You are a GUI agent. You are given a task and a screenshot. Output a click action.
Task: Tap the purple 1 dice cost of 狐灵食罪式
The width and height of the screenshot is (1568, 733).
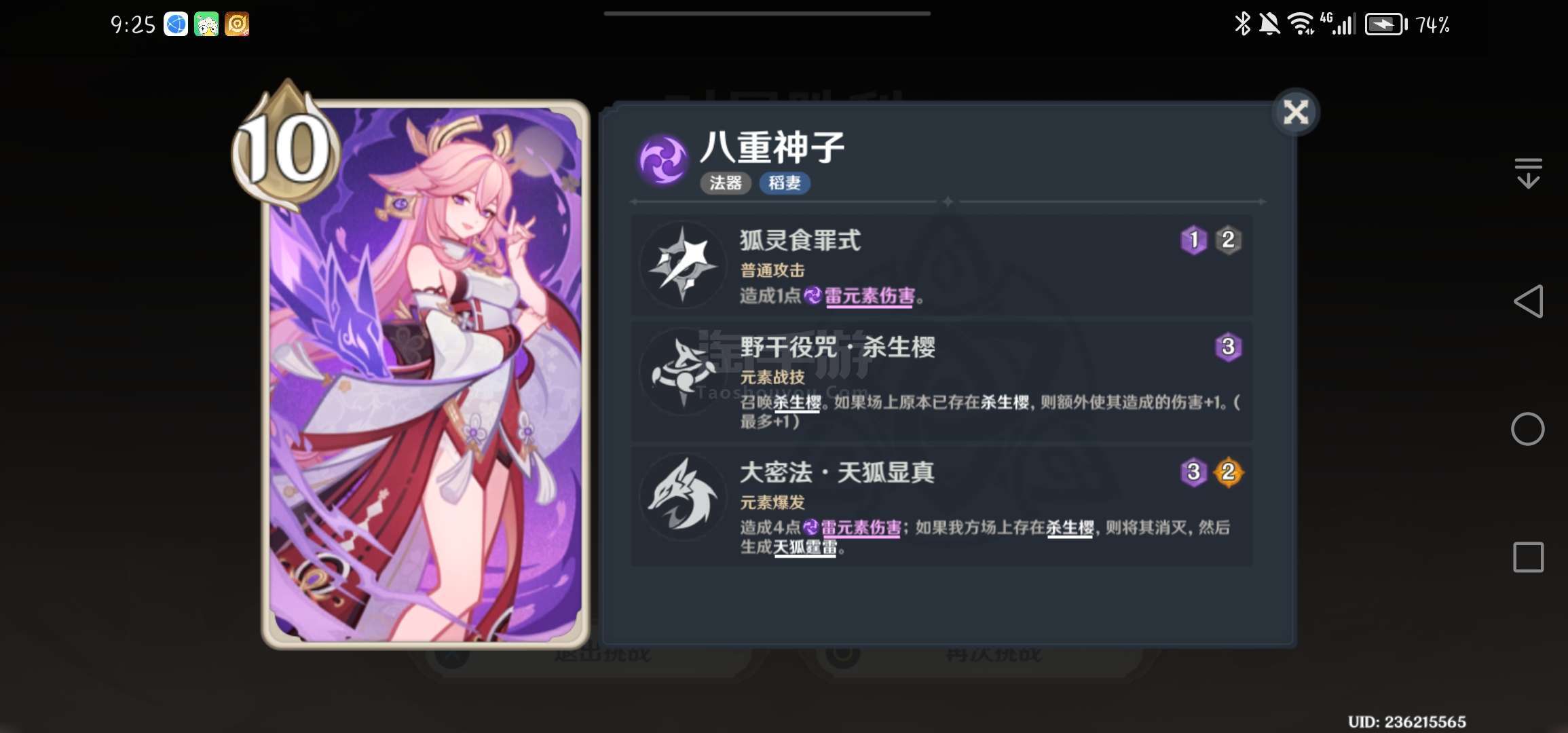point(1194,240)
